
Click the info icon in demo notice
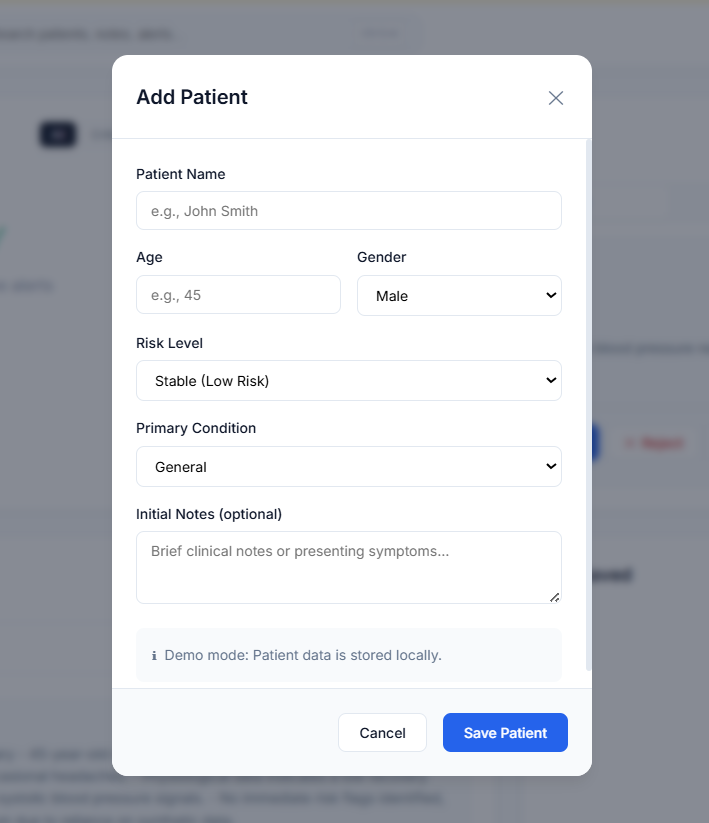click(x=154, y=656)
